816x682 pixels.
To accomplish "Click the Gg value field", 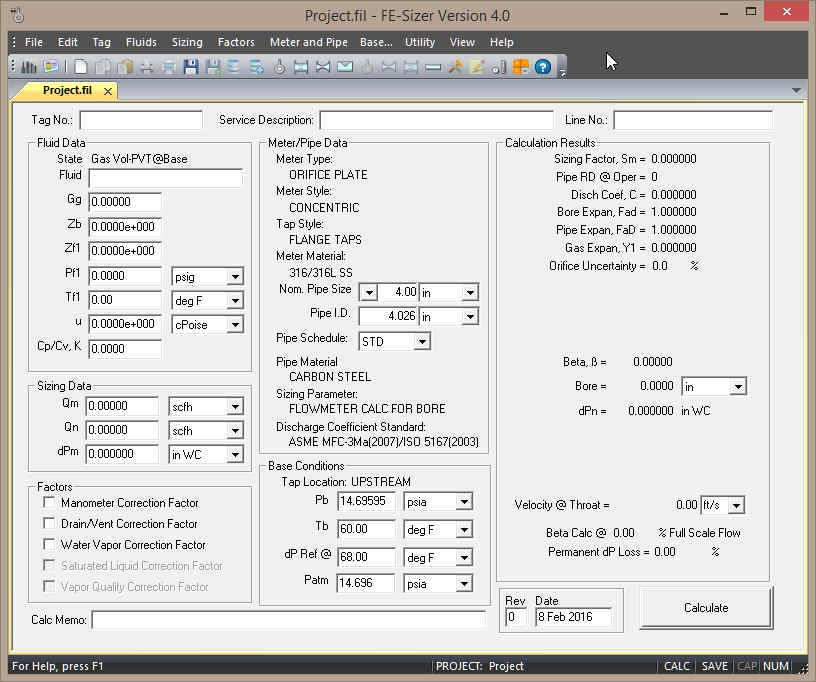I will pyautogui.click(x=125, y=201).
